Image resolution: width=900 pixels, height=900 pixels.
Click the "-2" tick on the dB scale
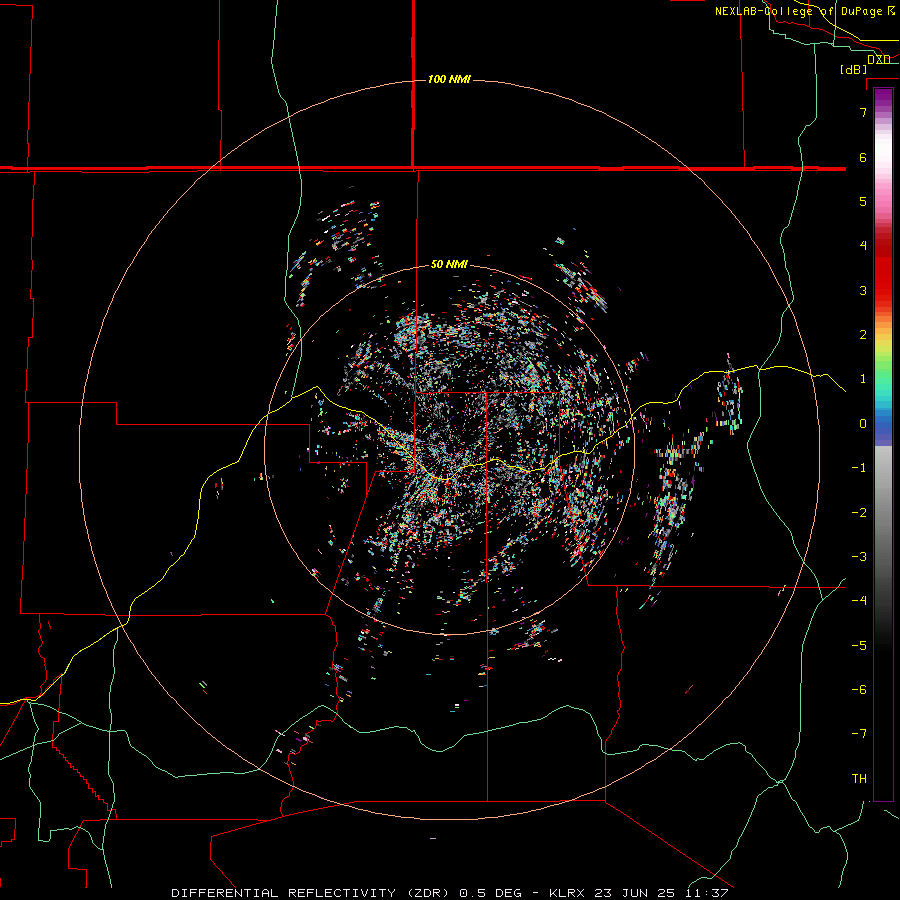[859, 512]
